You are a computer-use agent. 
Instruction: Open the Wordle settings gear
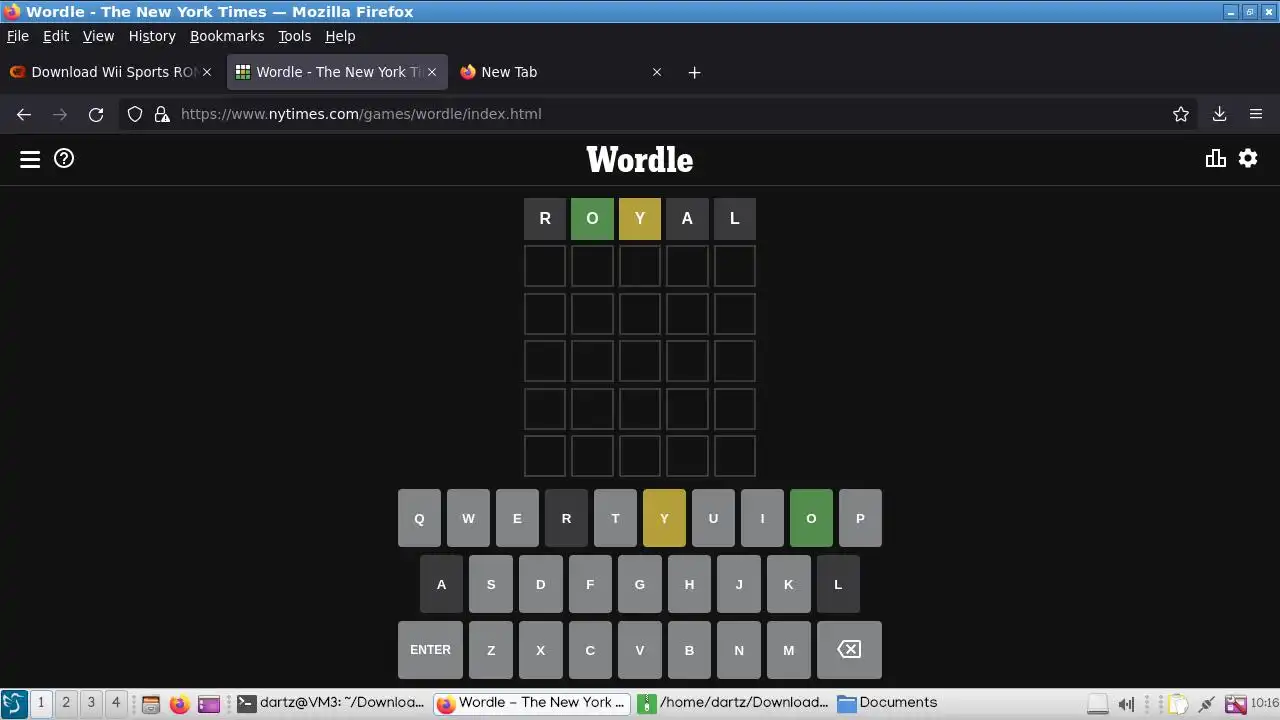pyautogui.click(x=1248, y=158)
